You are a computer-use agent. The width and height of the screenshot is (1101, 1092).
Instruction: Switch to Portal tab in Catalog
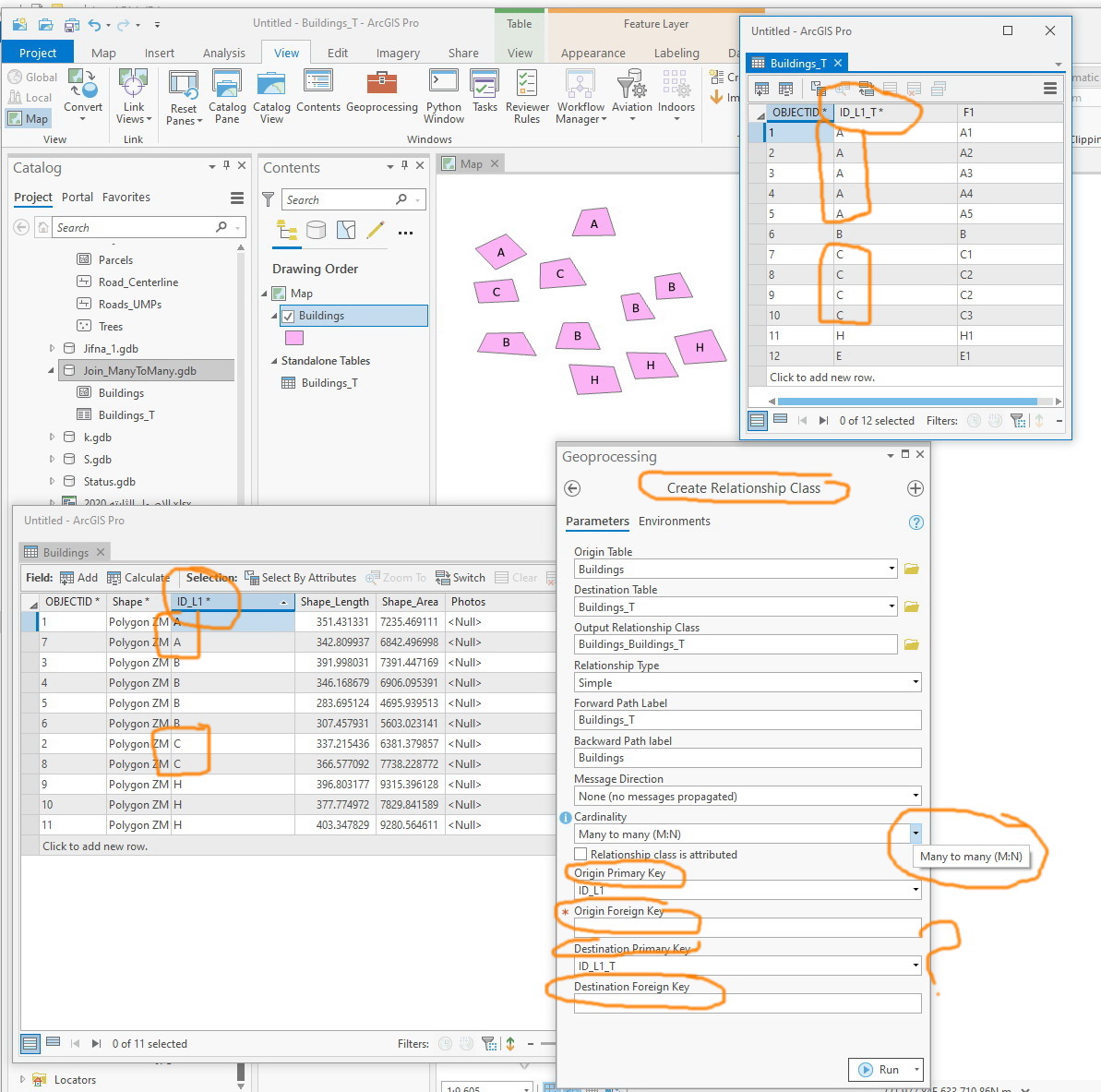pyautogui.click(x=78, y=198)
